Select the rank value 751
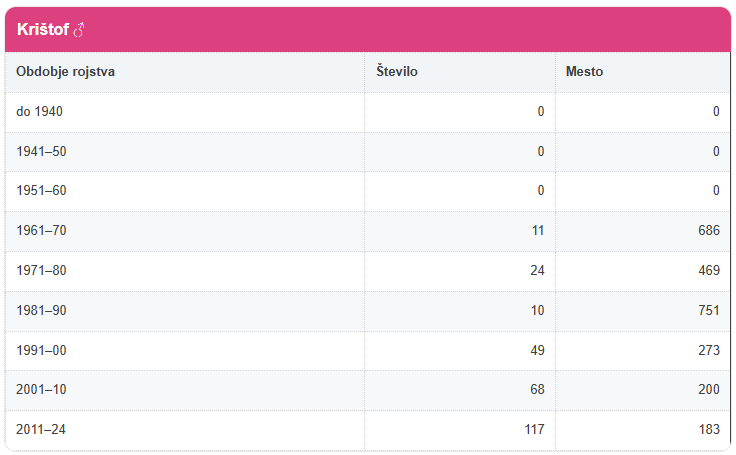Screen dimensions: 736x455 pos(708,310)
